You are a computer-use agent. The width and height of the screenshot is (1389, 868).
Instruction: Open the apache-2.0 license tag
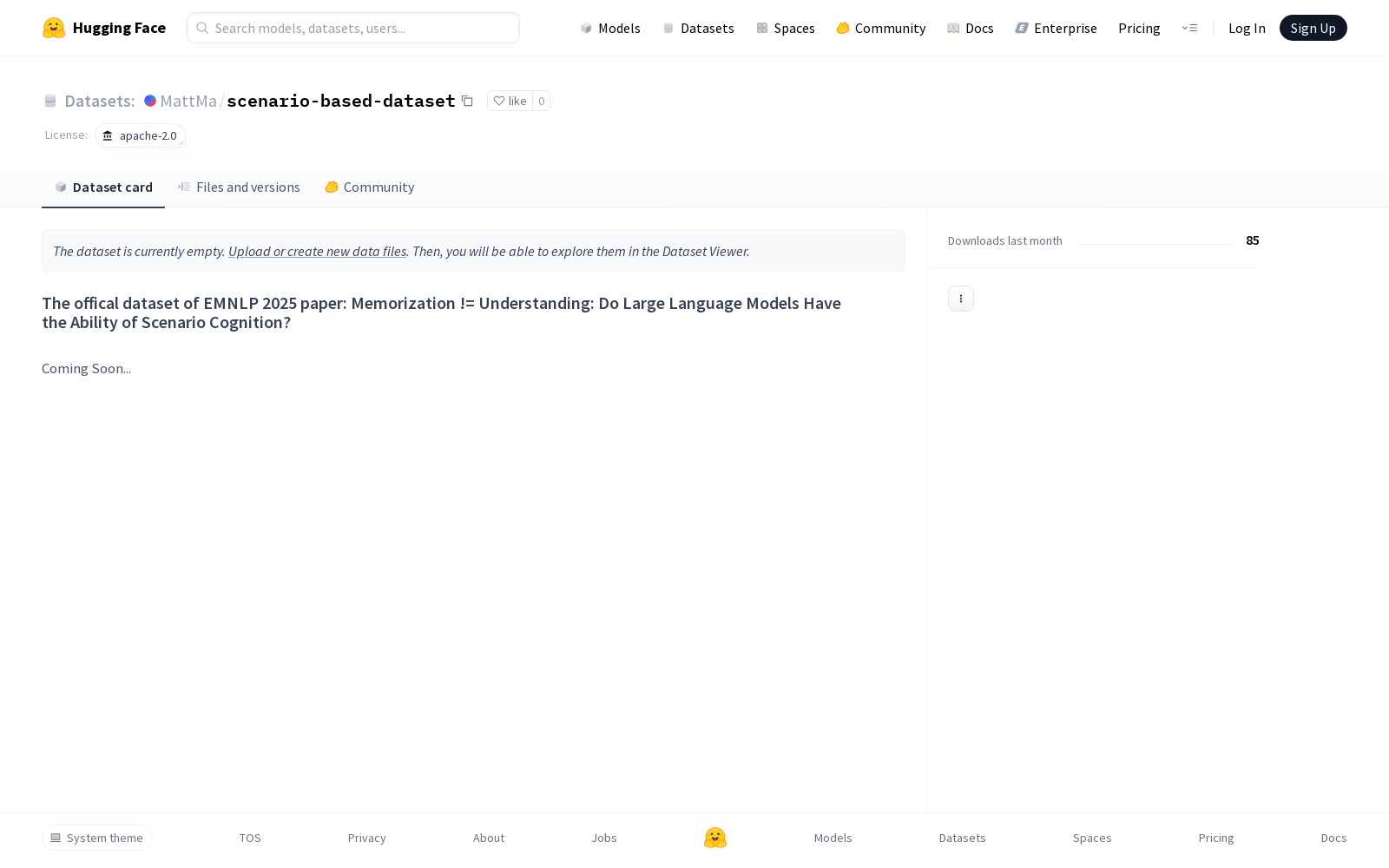point(140,135)
